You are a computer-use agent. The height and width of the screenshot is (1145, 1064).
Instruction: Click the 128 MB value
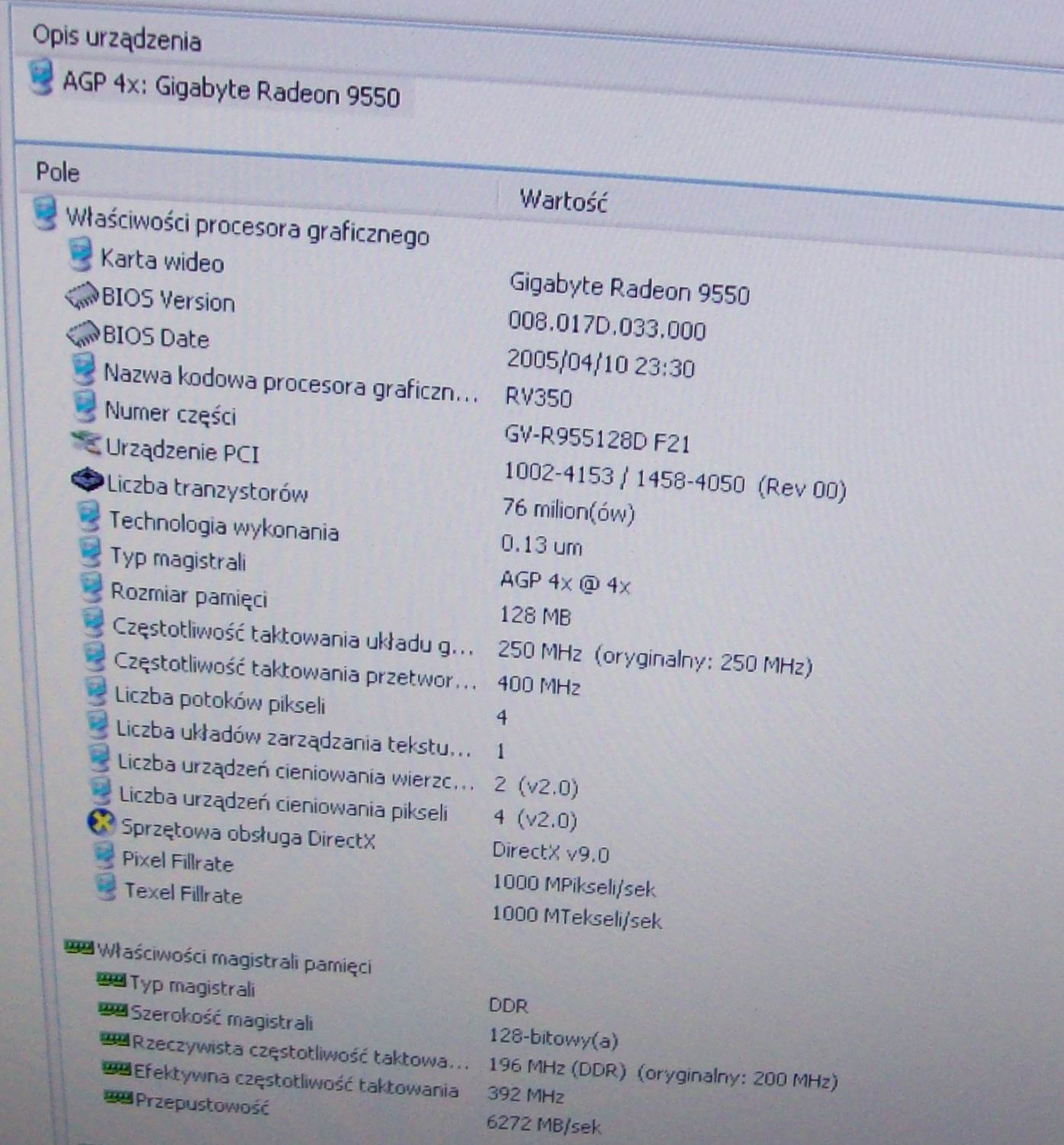click(x=535, y=615)
